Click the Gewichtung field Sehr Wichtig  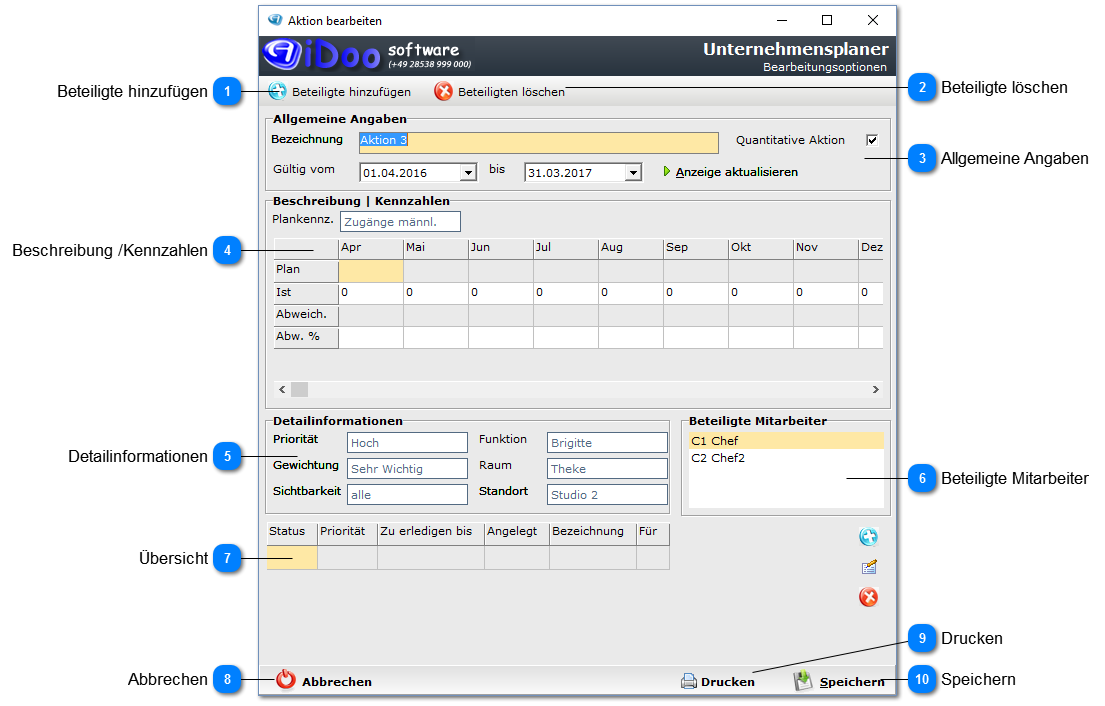tap(407, 469)
